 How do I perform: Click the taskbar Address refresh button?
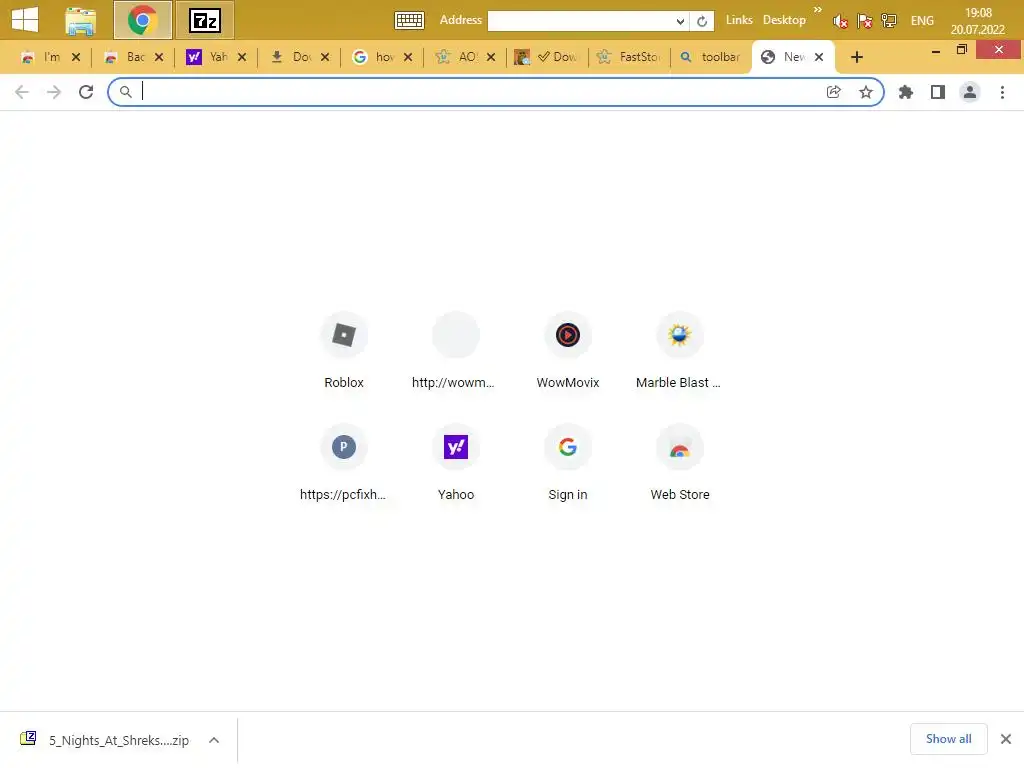tap(701, 21)
